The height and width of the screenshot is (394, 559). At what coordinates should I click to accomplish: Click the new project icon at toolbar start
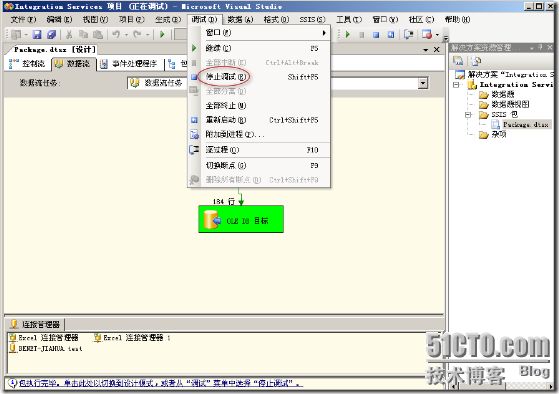tap(16, 35)
